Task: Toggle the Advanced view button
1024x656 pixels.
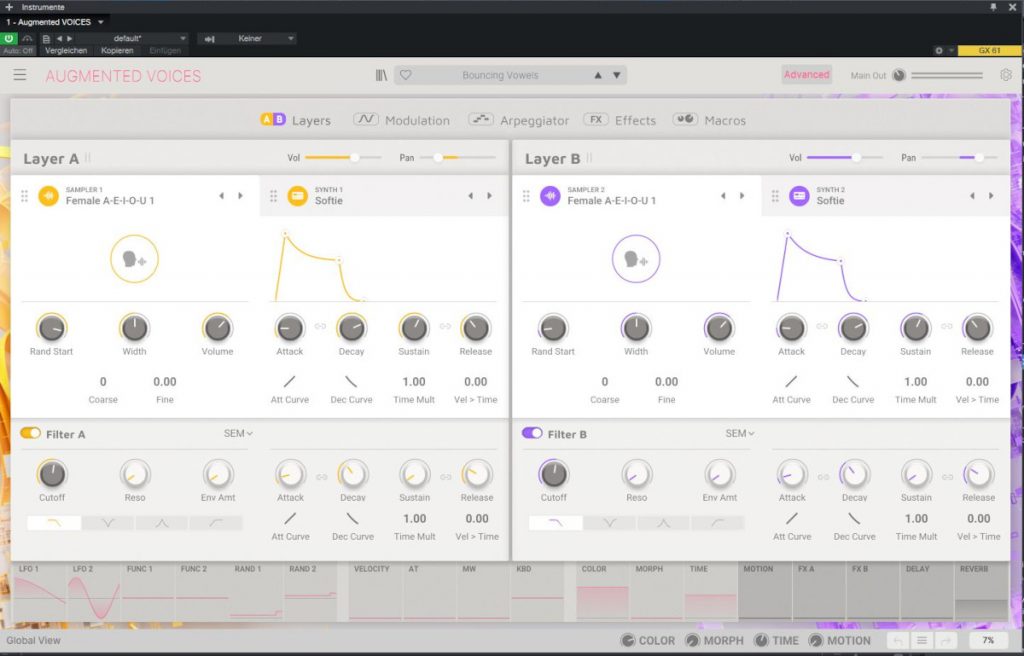Action: (807, 74)
